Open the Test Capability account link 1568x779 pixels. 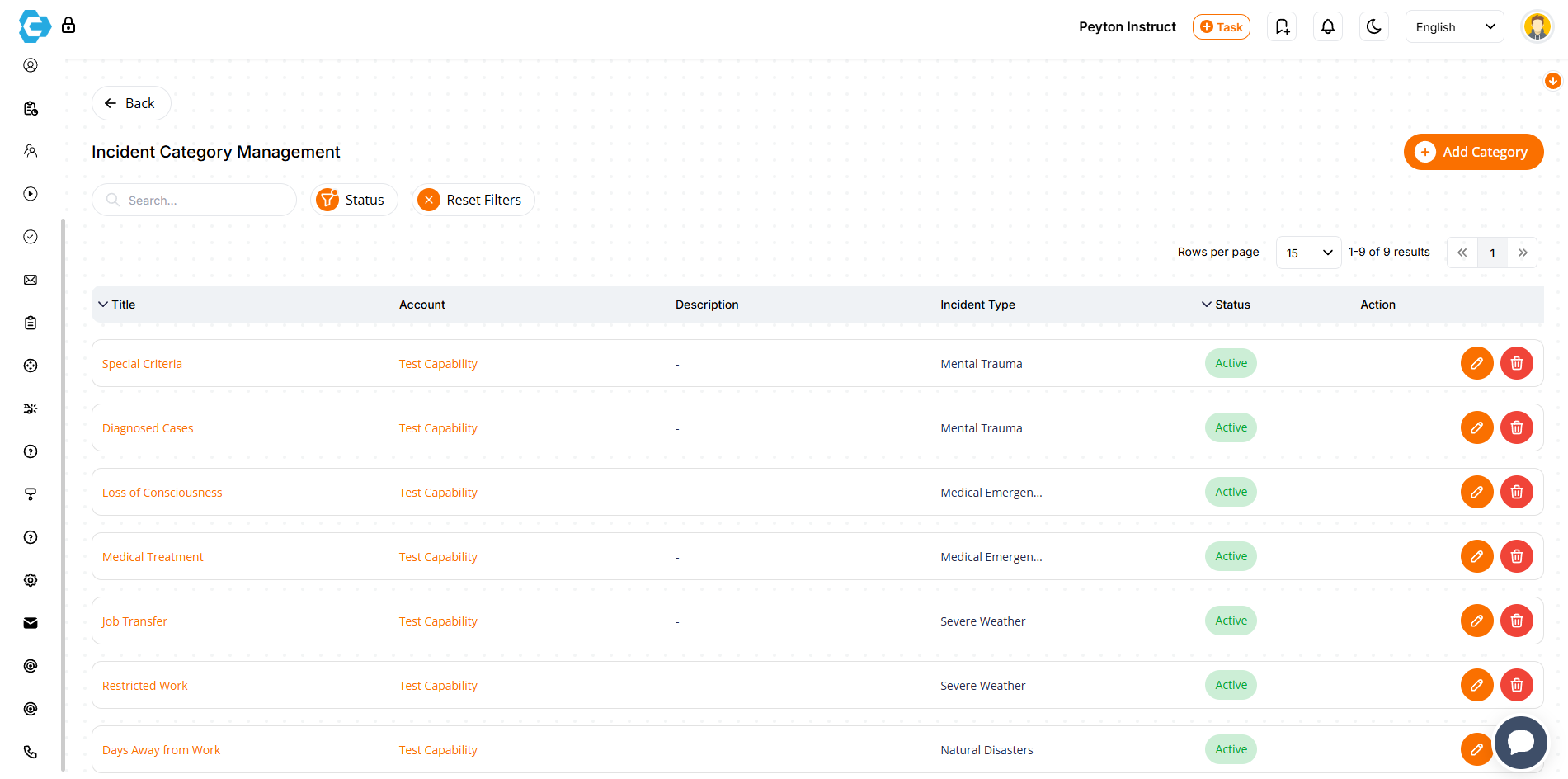[x=438, y=363]
